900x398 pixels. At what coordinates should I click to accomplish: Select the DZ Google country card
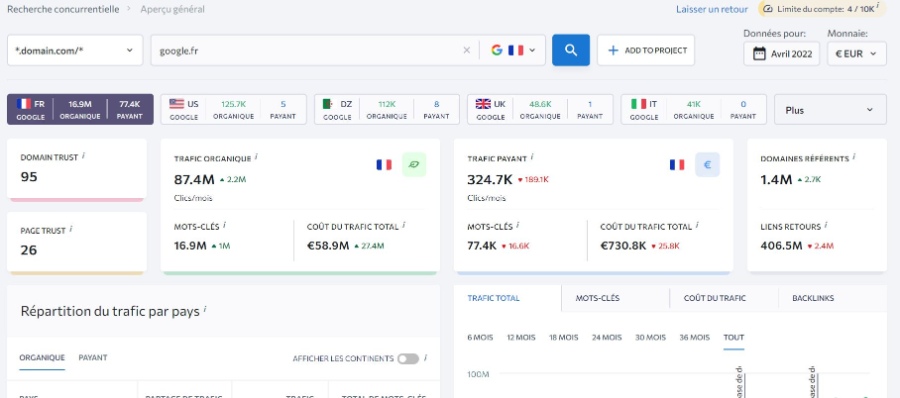point(387,109)
